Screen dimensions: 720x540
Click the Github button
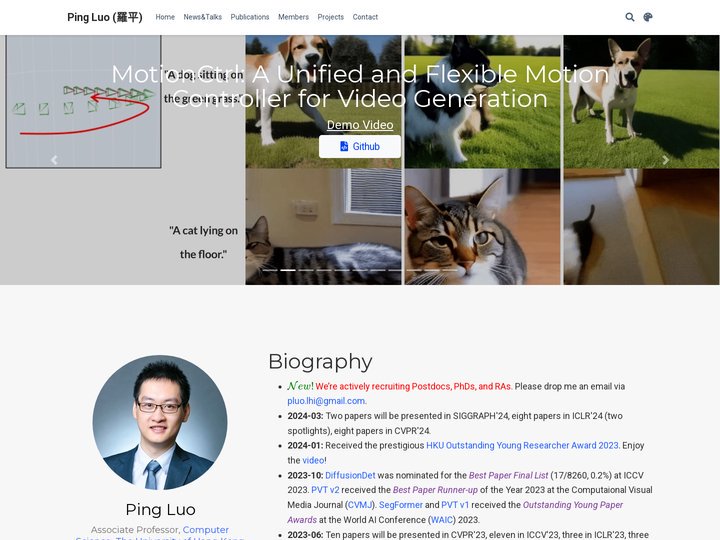(360, 146)
